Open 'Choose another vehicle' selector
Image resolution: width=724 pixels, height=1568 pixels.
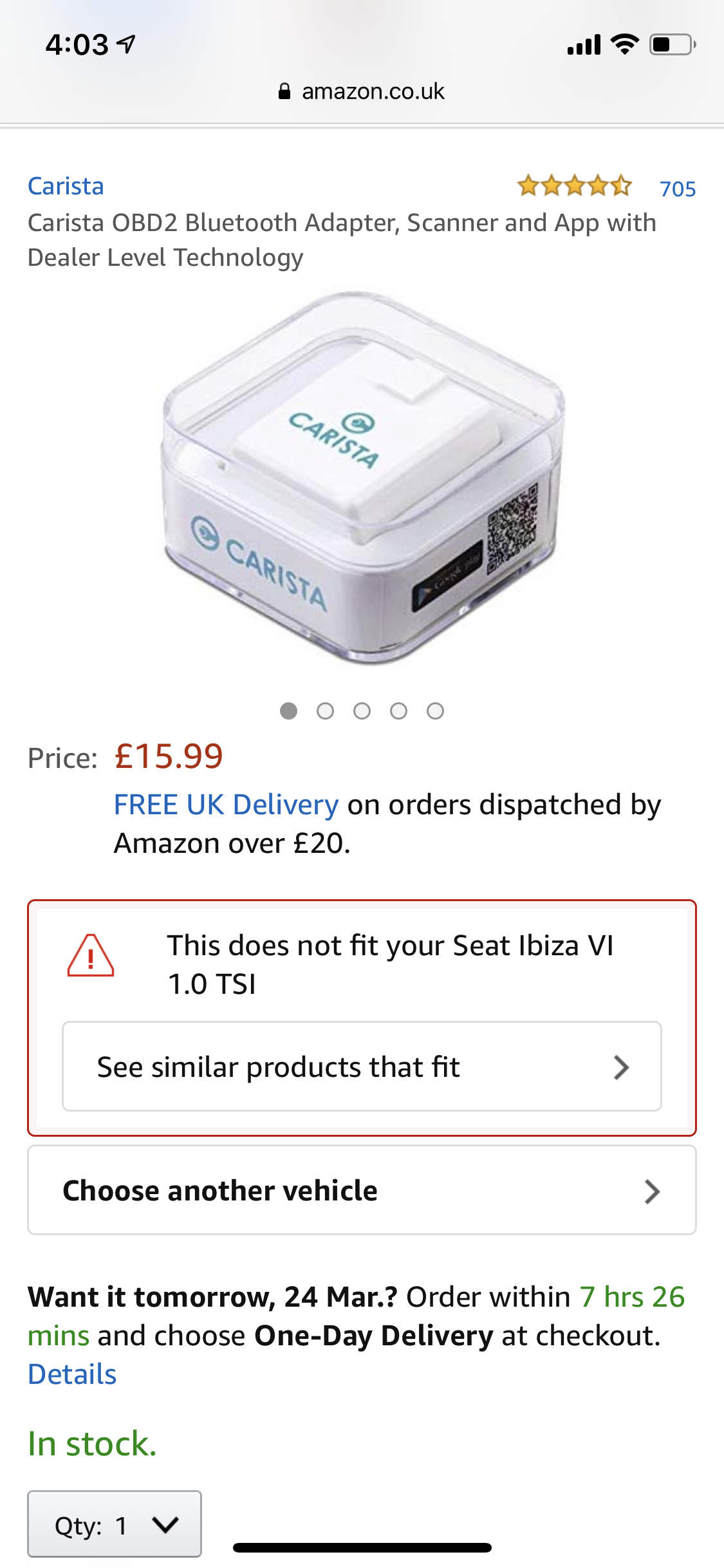click(362, 1190)
